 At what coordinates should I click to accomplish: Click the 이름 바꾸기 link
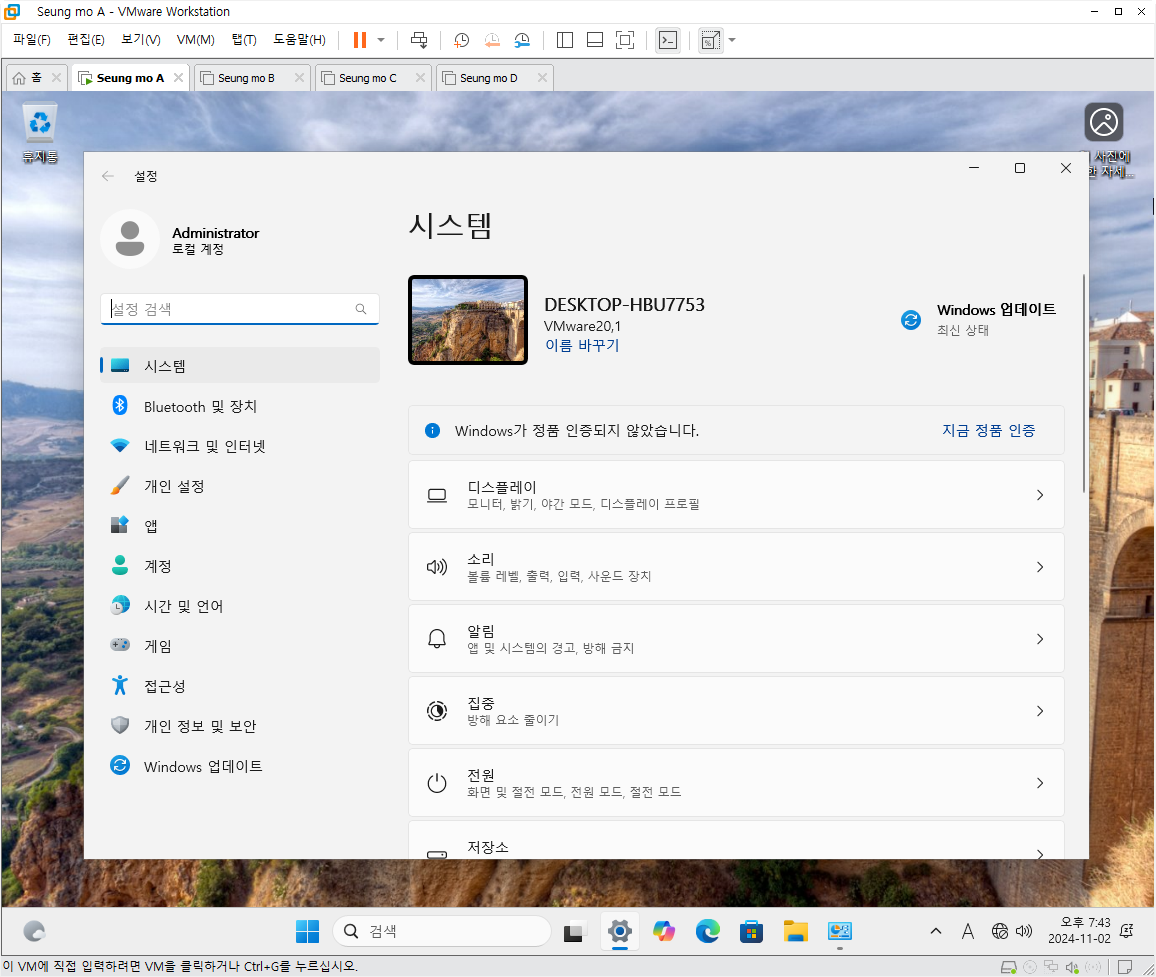click(x=582, y=345)
